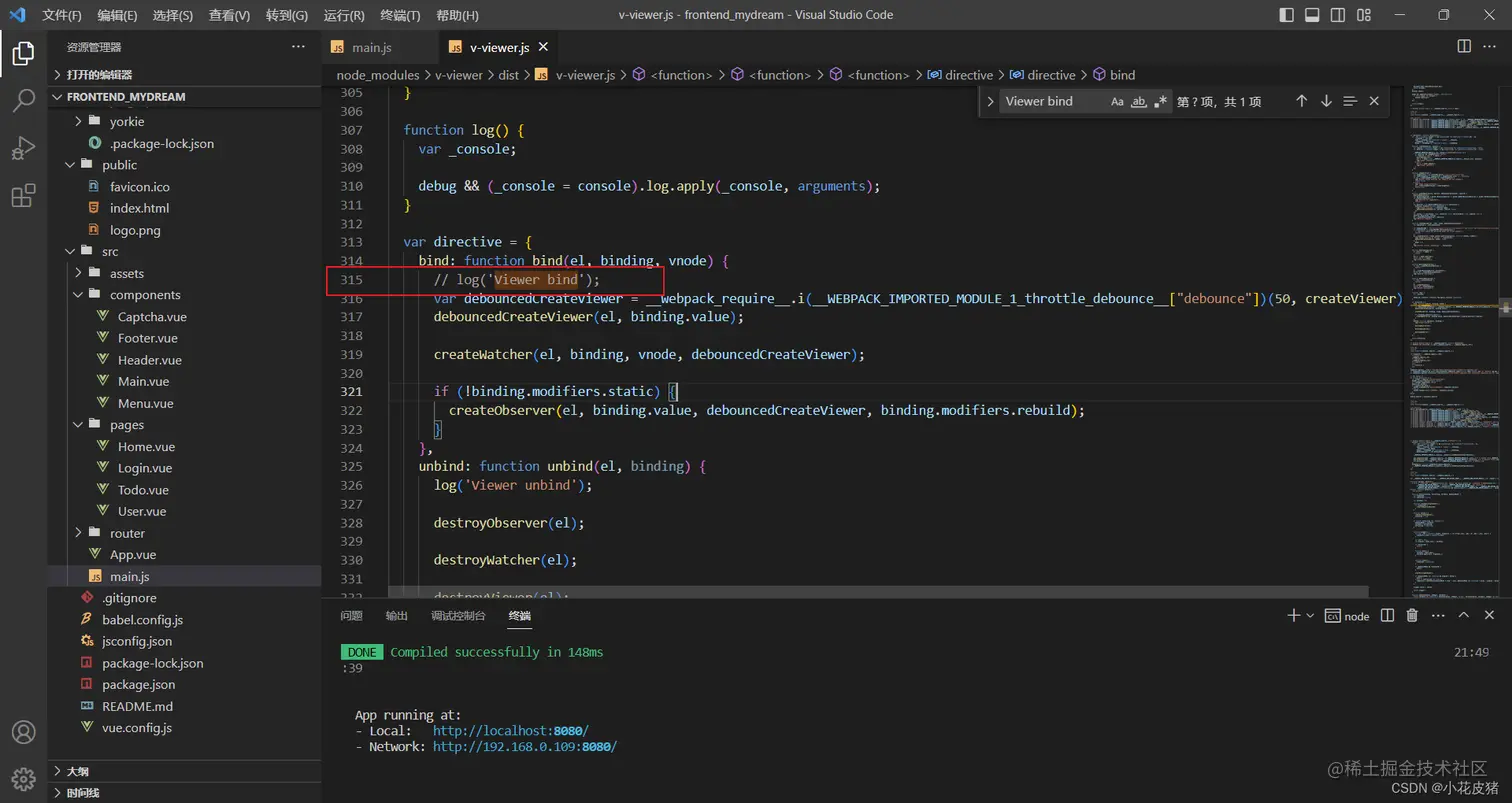Open the Manage settings gear icon
This screenshot has width=1512, height=803.
[x=23, y=779]
